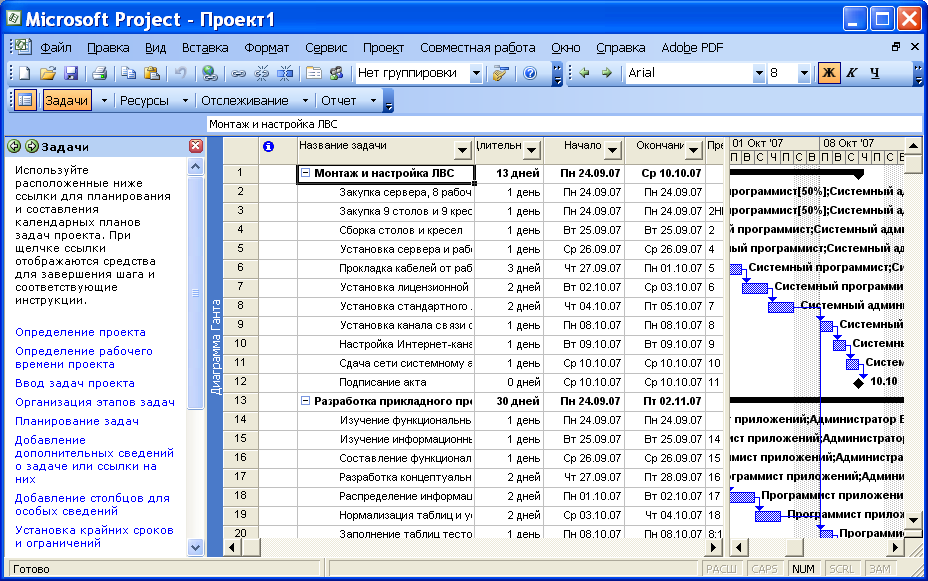Open Task Information dialog icon

(314, 73)
